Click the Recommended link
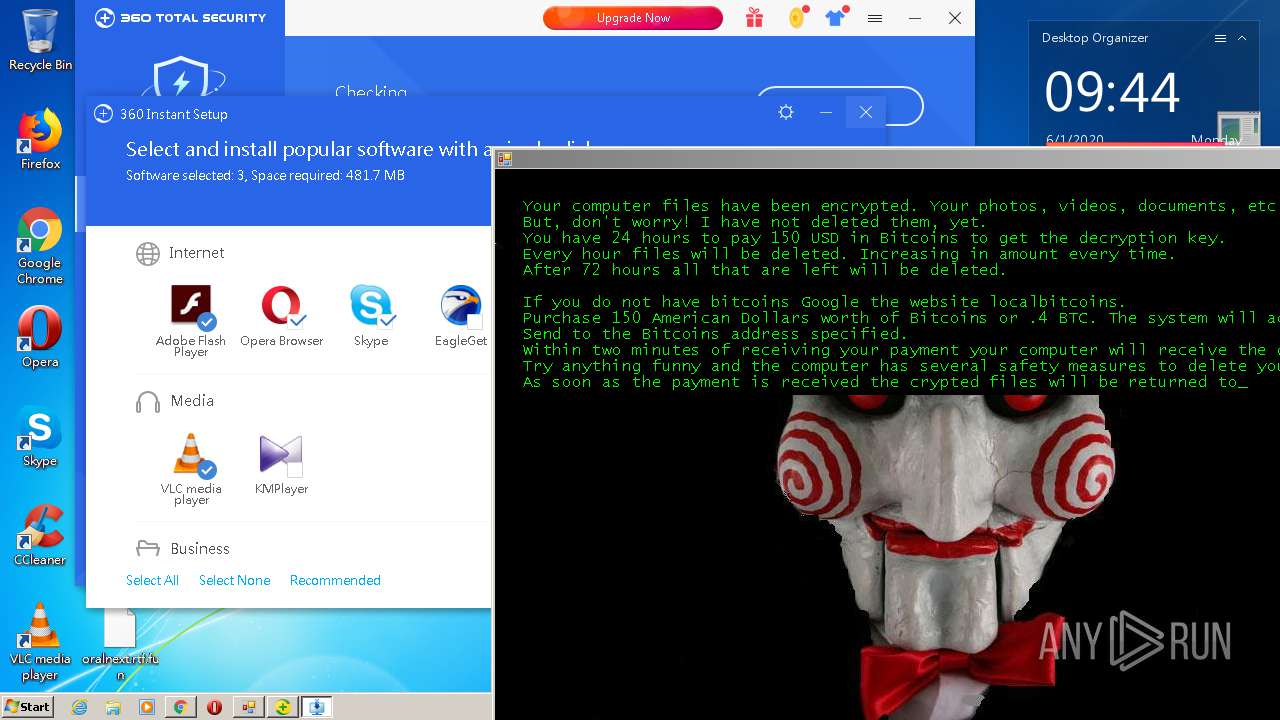The width and height of the screenshot is (1280, 720). 335,580
